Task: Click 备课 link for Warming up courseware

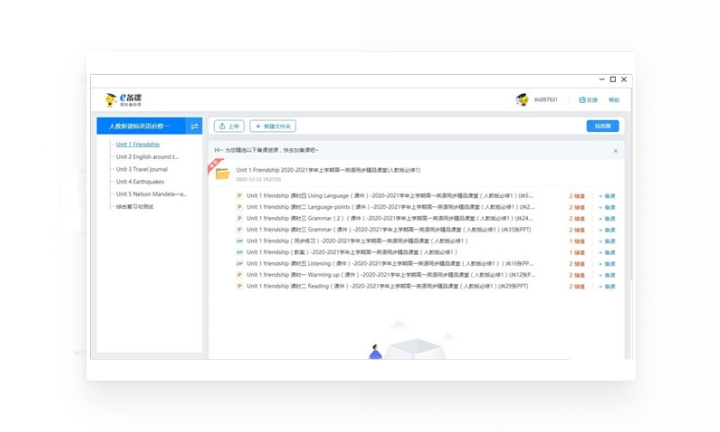Action: pyautogui.click(x=607, y=275)
